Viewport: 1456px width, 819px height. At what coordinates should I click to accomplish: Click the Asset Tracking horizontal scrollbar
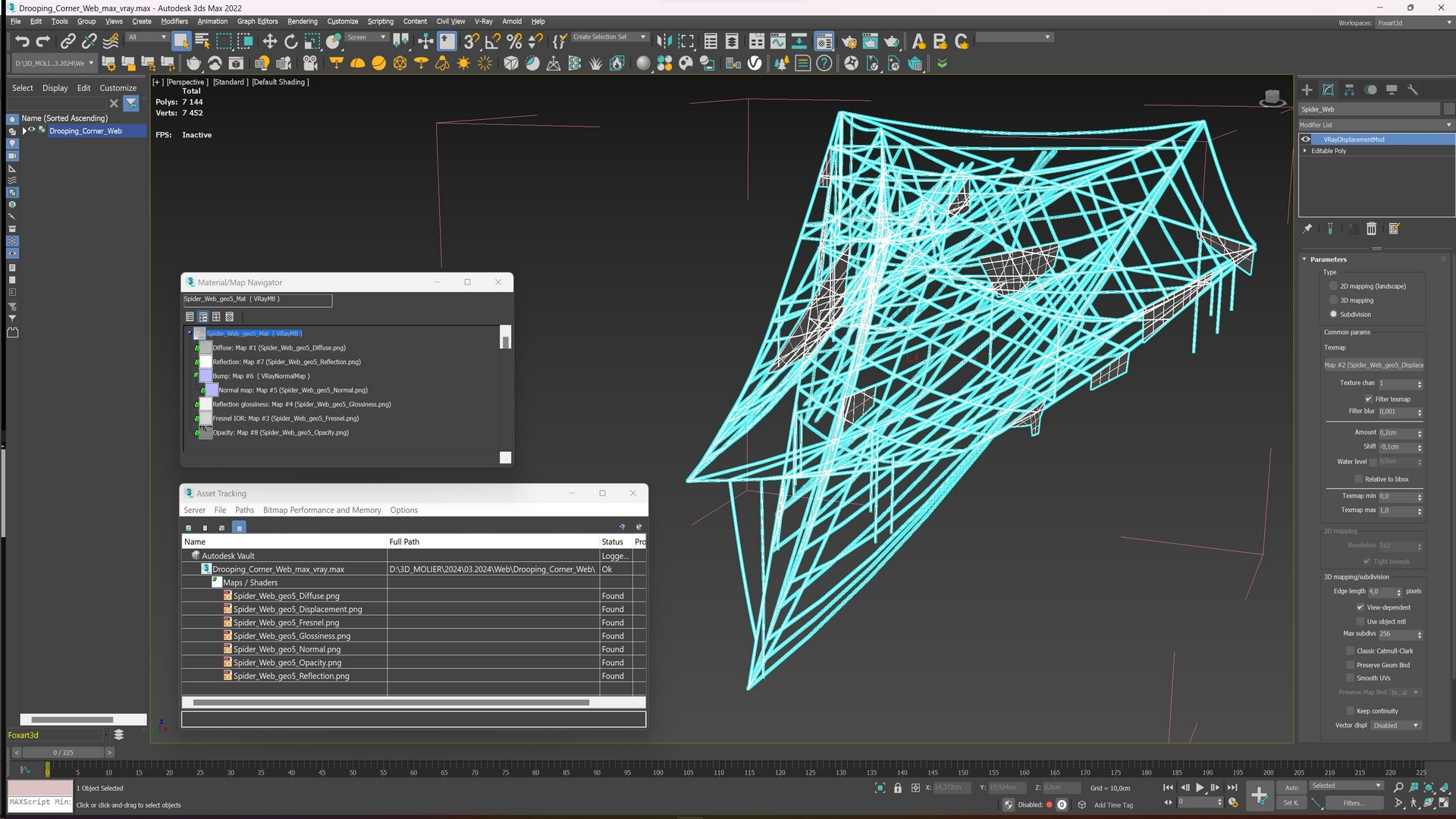tap(391, 702)
